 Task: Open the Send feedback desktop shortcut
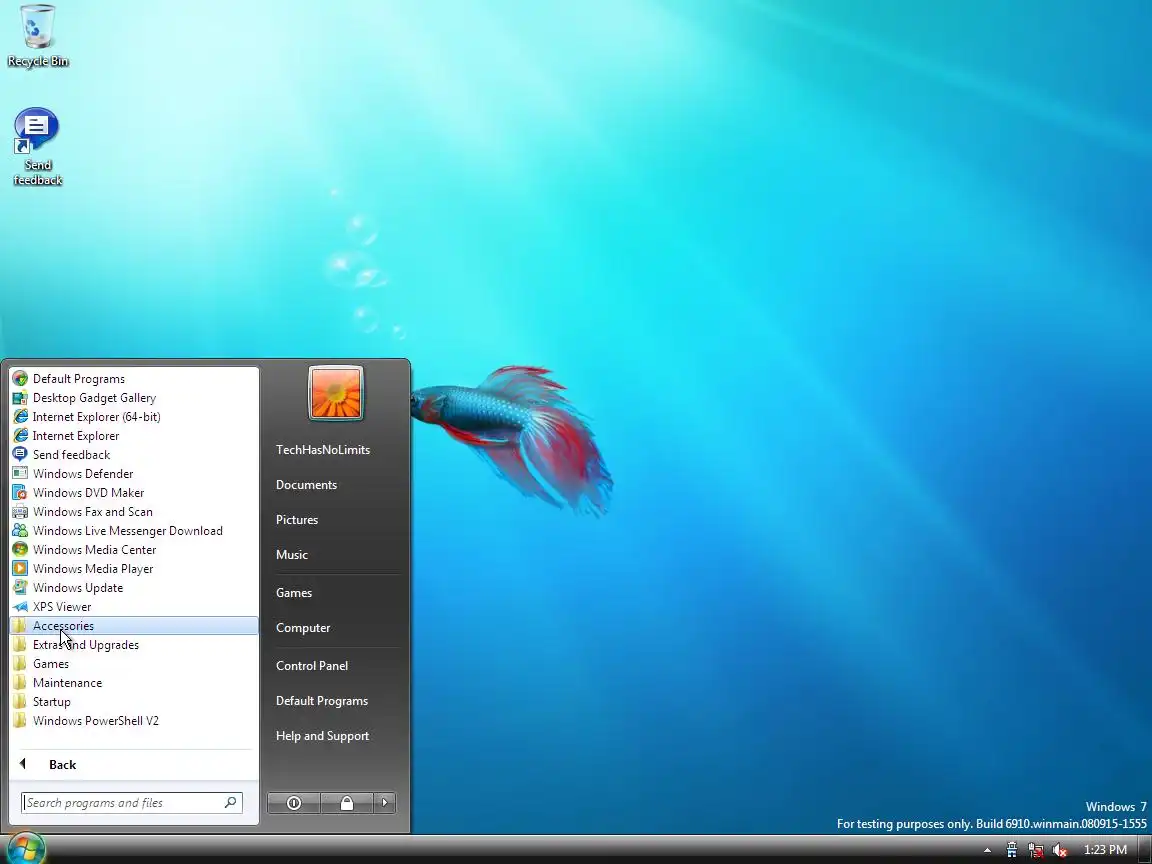(37, 146)
